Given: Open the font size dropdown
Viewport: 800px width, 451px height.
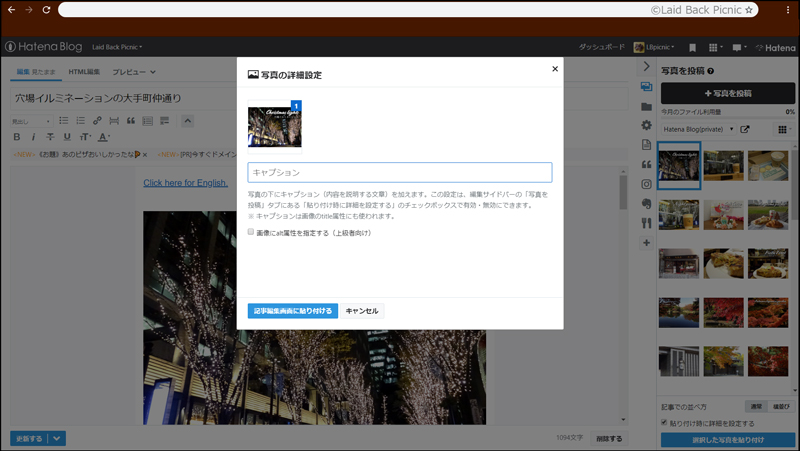Looking at the screenshot, I should tap(85, 137).
